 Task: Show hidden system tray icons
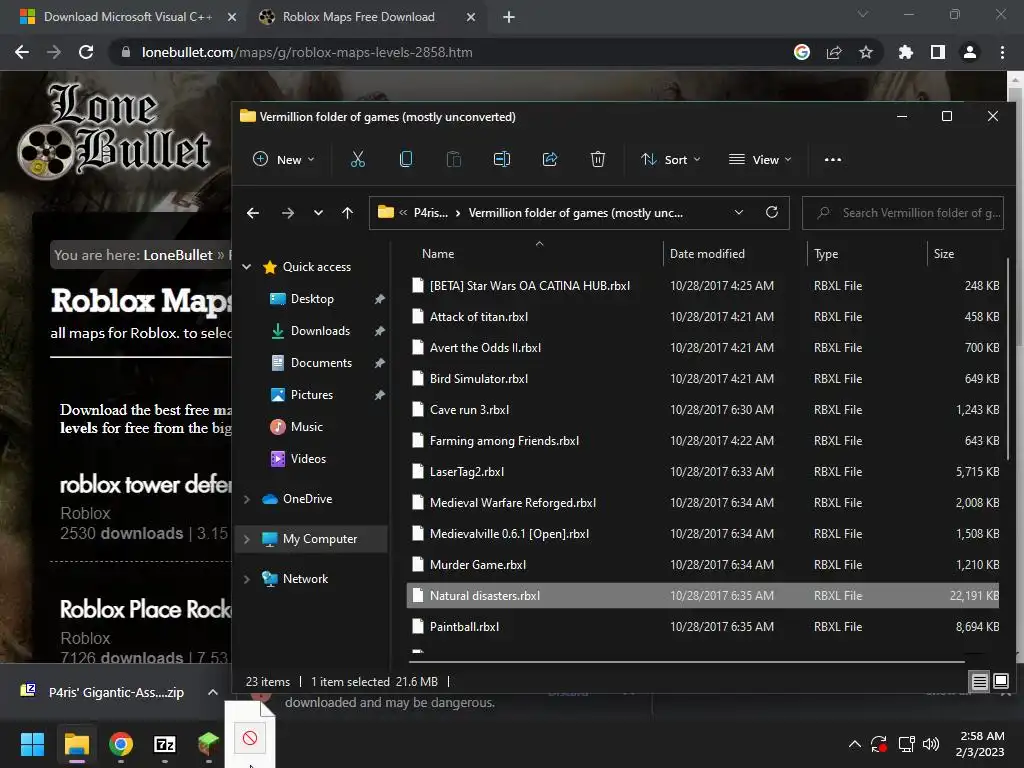(854, 744)
